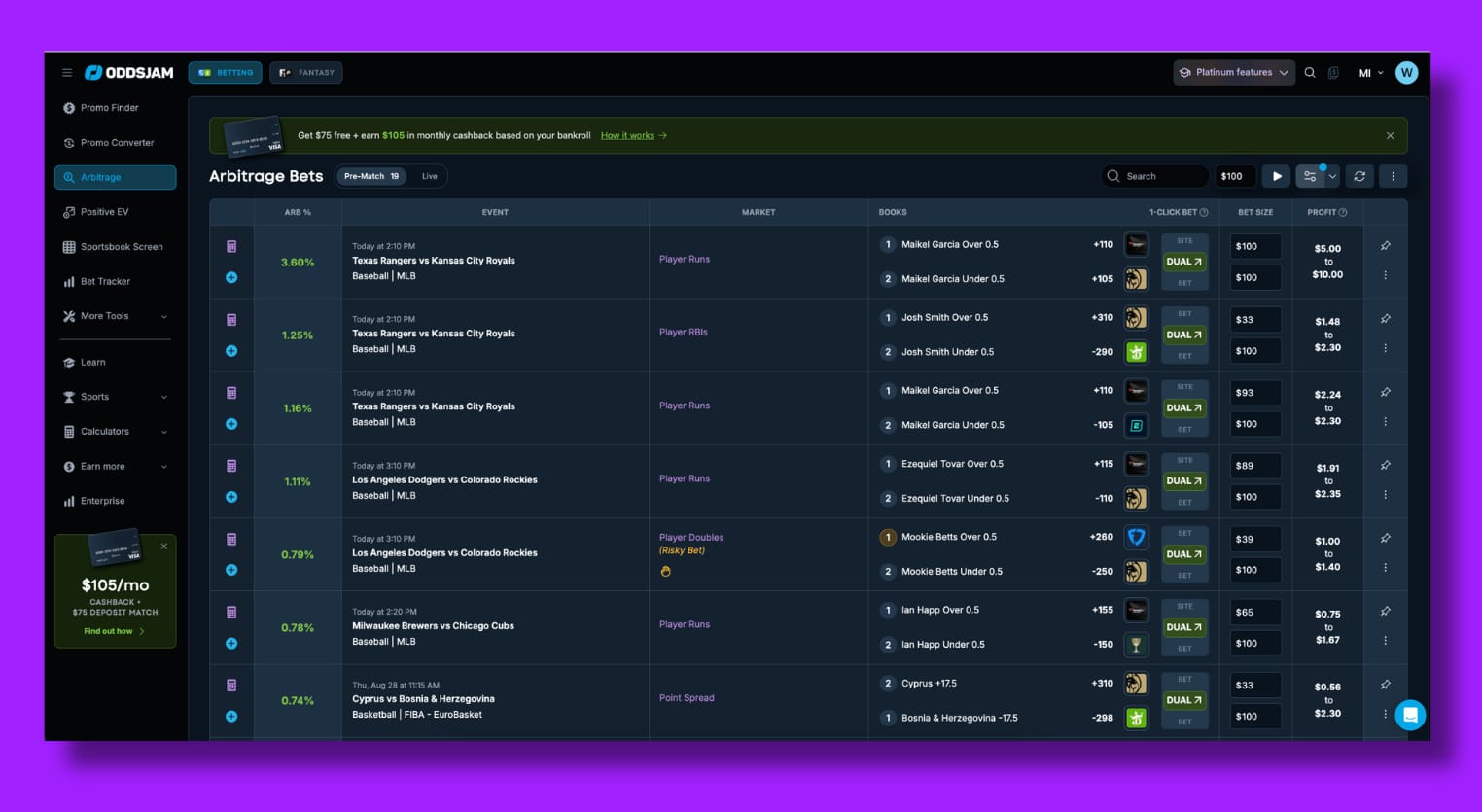The height and width of the screenshot is (812, 1482).
Task: Switch to the Betting mode tab
Action: tap(225, 73)
